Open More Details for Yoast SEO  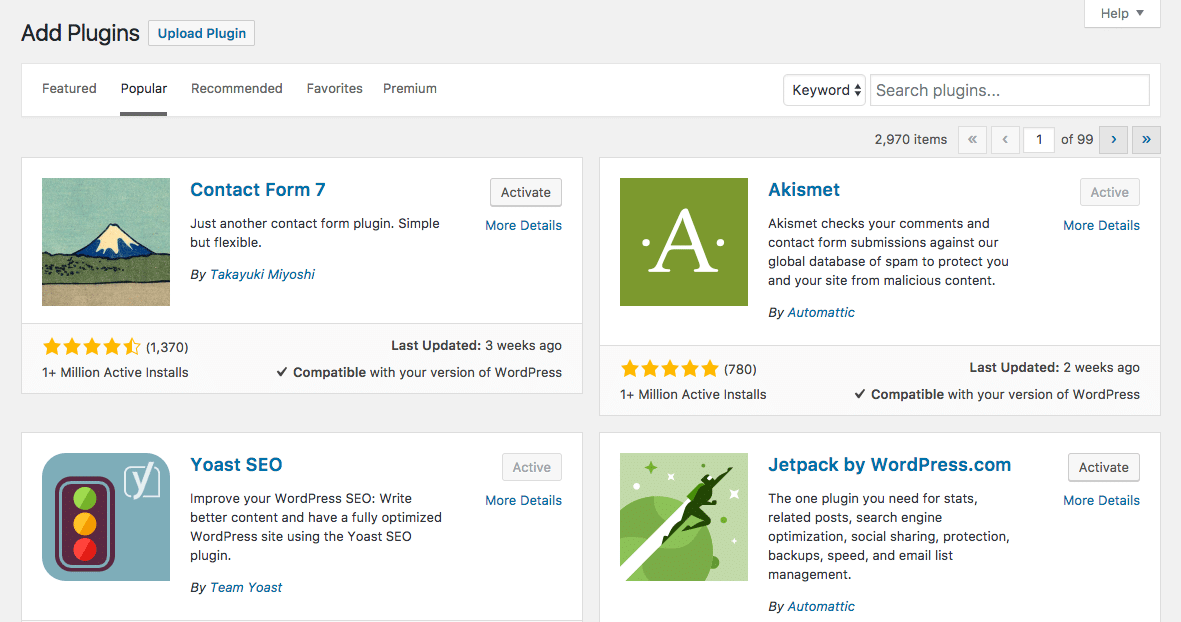[523, 500]
